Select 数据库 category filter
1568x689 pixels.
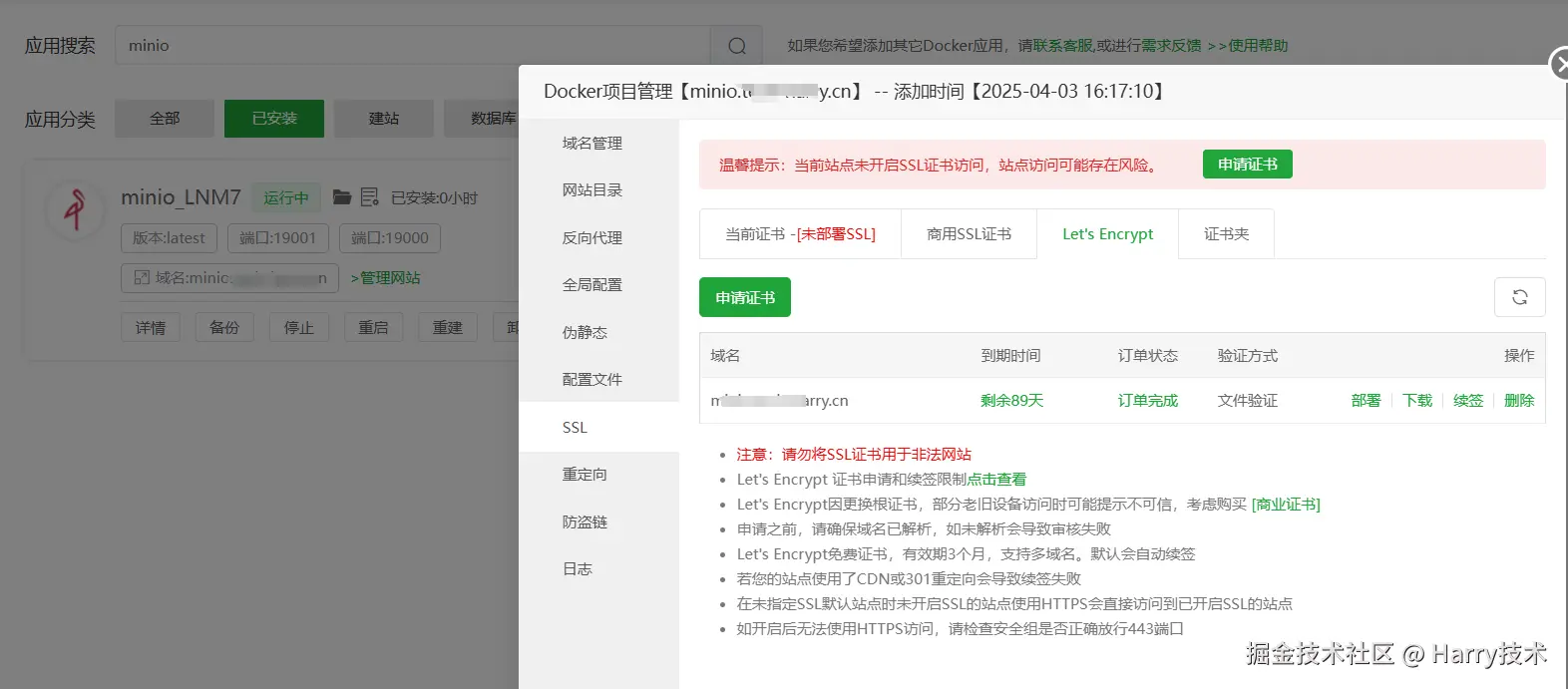483,119
